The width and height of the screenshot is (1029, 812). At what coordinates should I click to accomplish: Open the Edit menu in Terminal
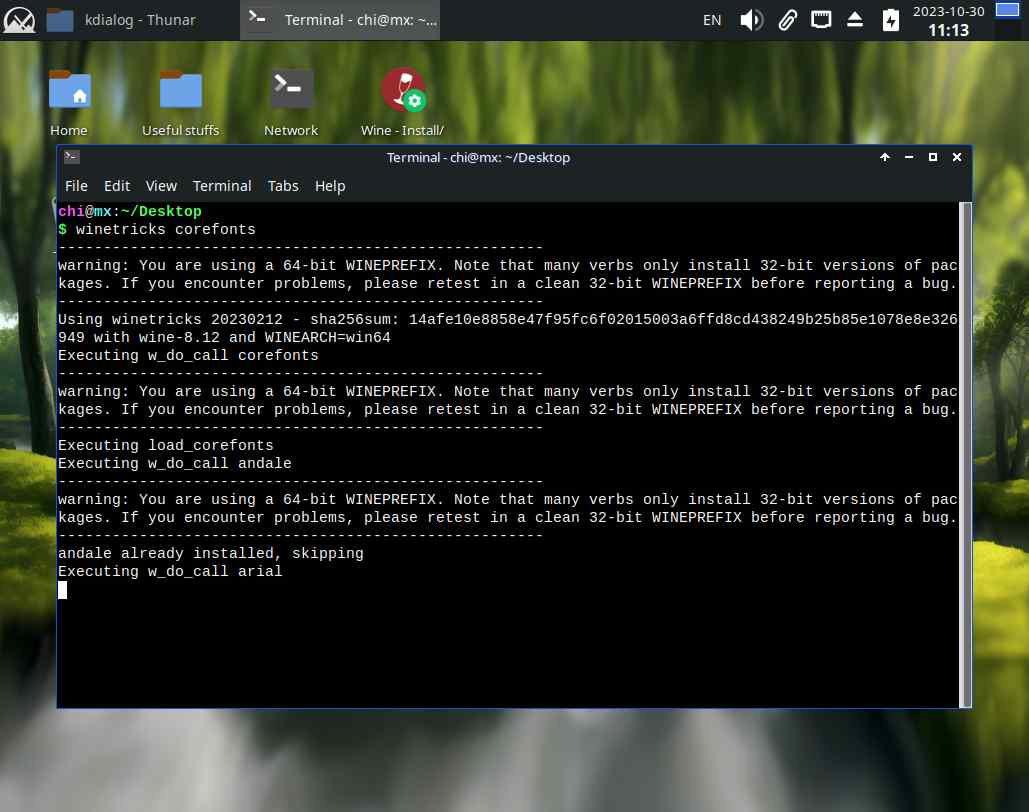pyautogui.click(x=117, y=186)
